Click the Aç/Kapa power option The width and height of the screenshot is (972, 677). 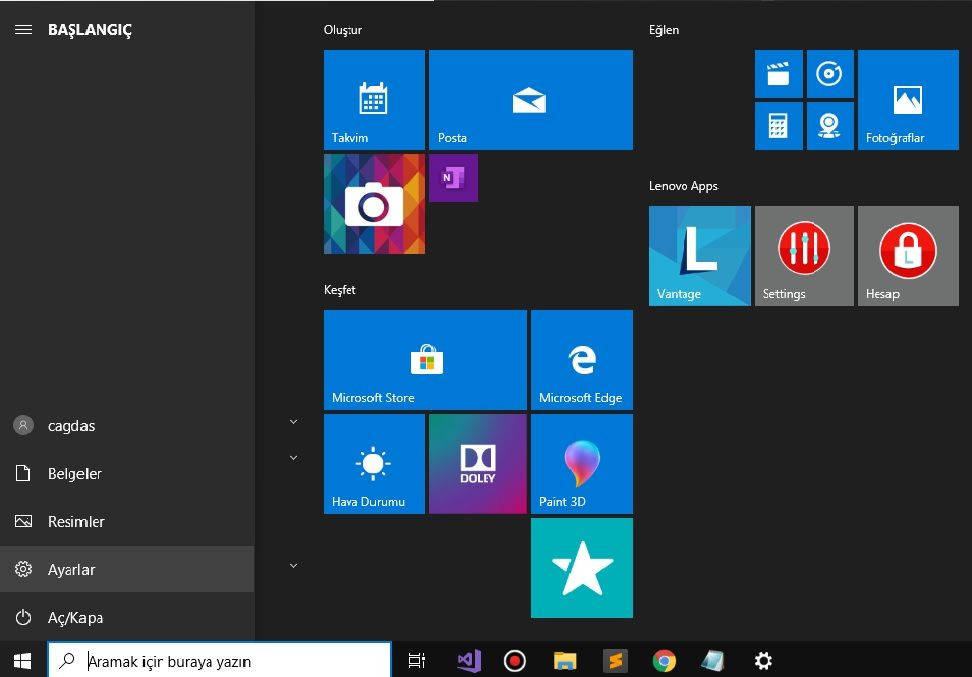pos(127,617)
